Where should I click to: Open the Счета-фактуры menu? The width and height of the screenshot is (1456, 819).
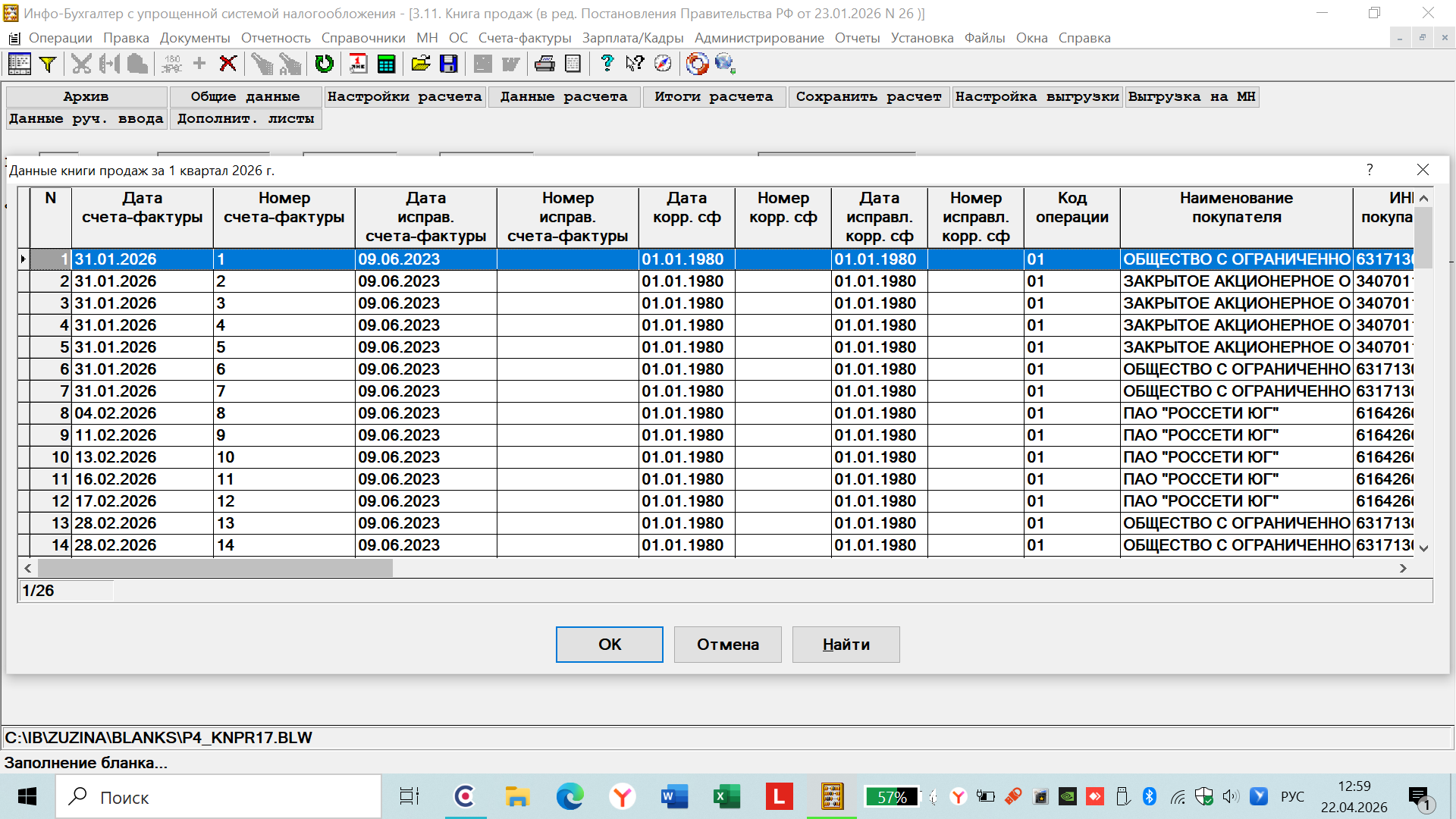pos(524,38)
